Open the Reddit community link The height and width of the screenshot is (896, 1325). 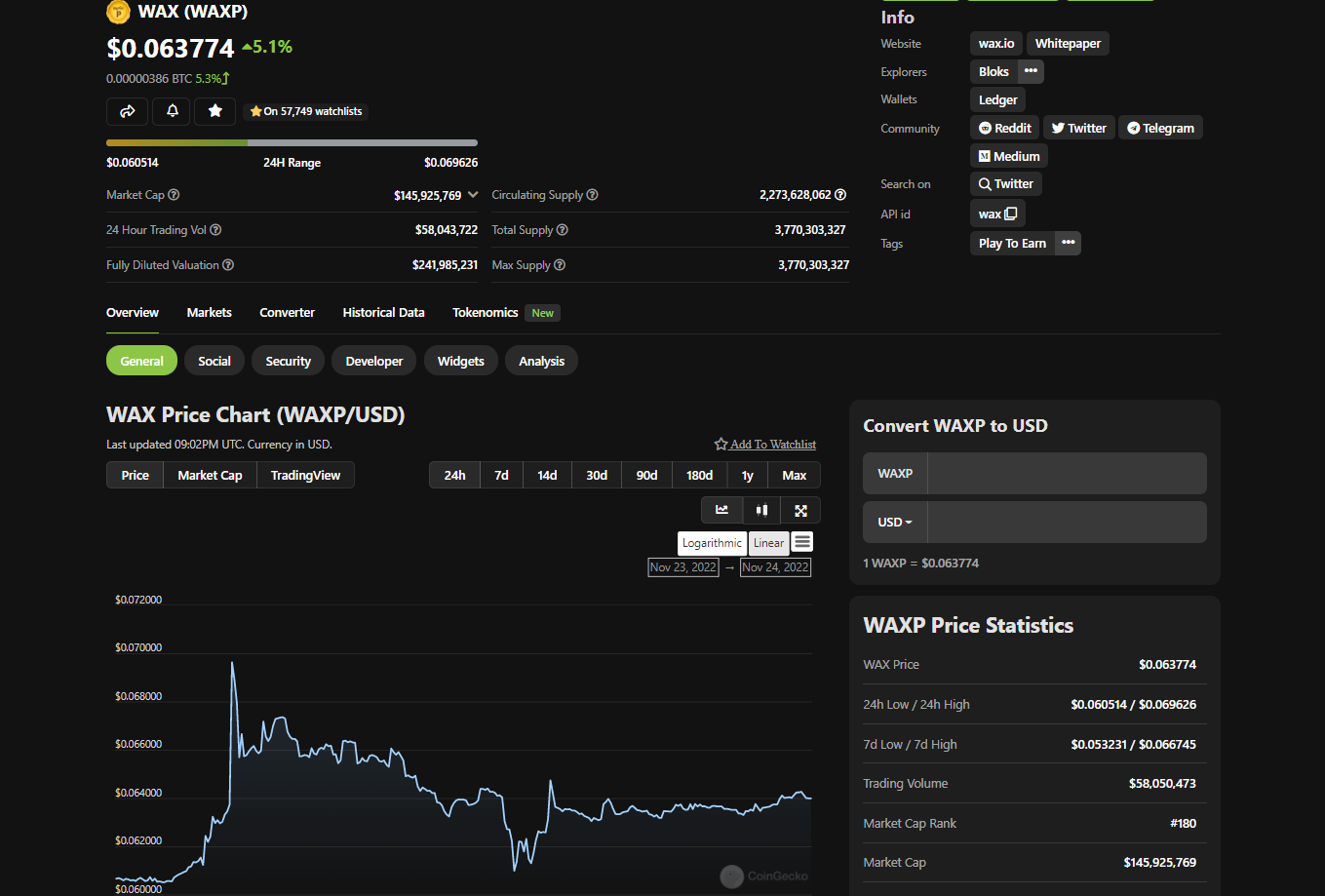pyautogui.click(x=1004, y=128)
